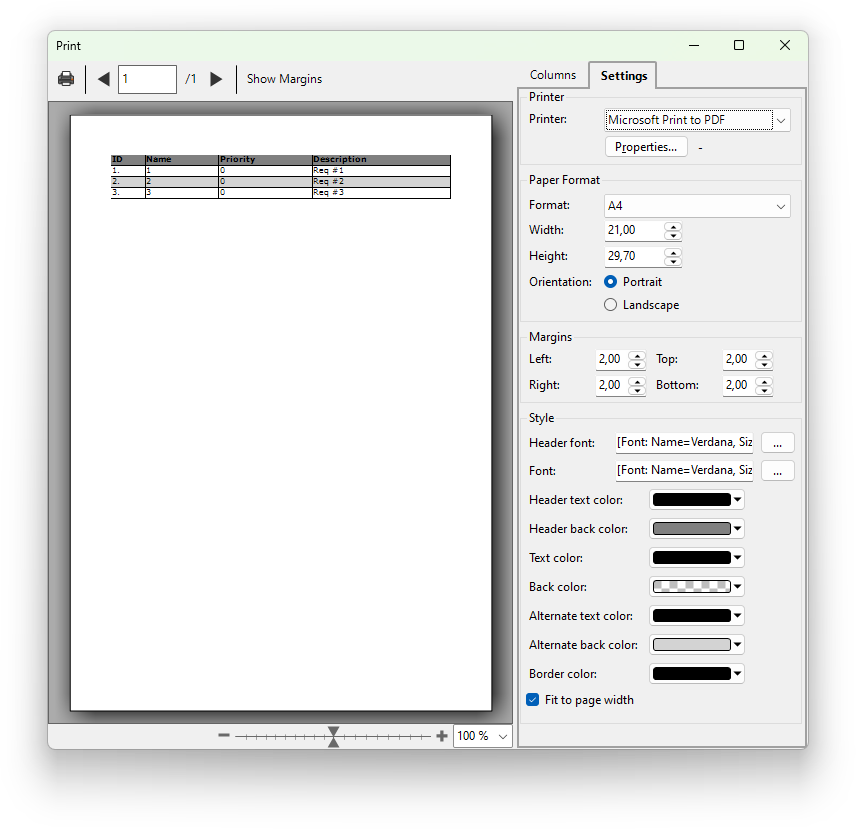The height and width of the screenshot is (829, 856).
Task: Open Header font chooser button
Action: [777, 443]
